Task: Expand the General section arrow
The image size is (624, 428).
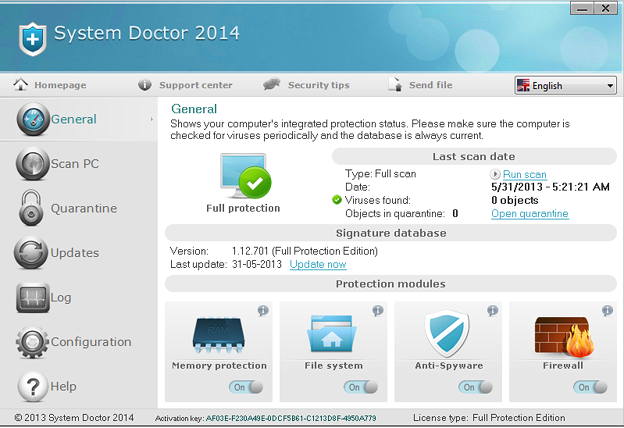Action: (152, 119)
